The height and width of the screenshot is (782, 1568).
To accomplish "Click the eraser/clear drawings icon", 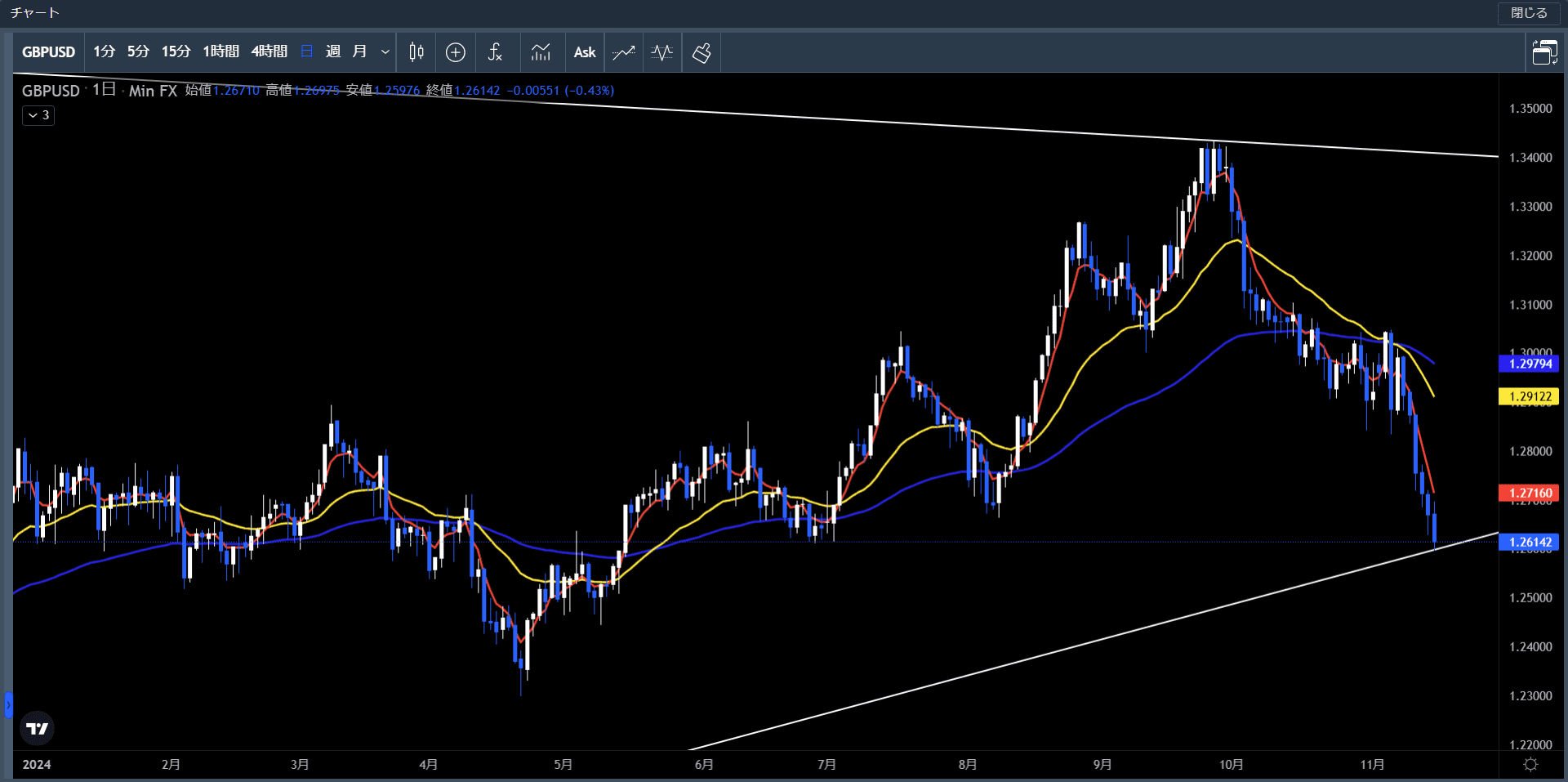I will click(x=702, y=52).
